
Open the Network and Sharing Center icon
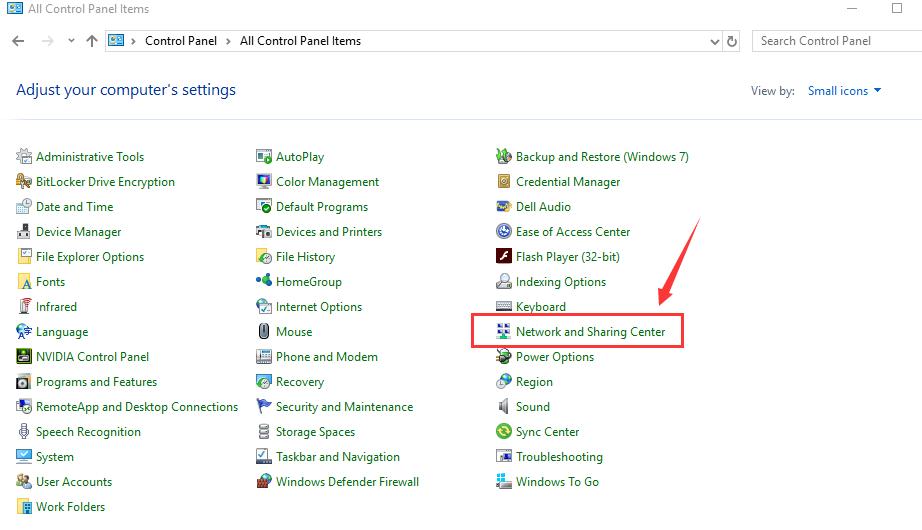point(503,332)
